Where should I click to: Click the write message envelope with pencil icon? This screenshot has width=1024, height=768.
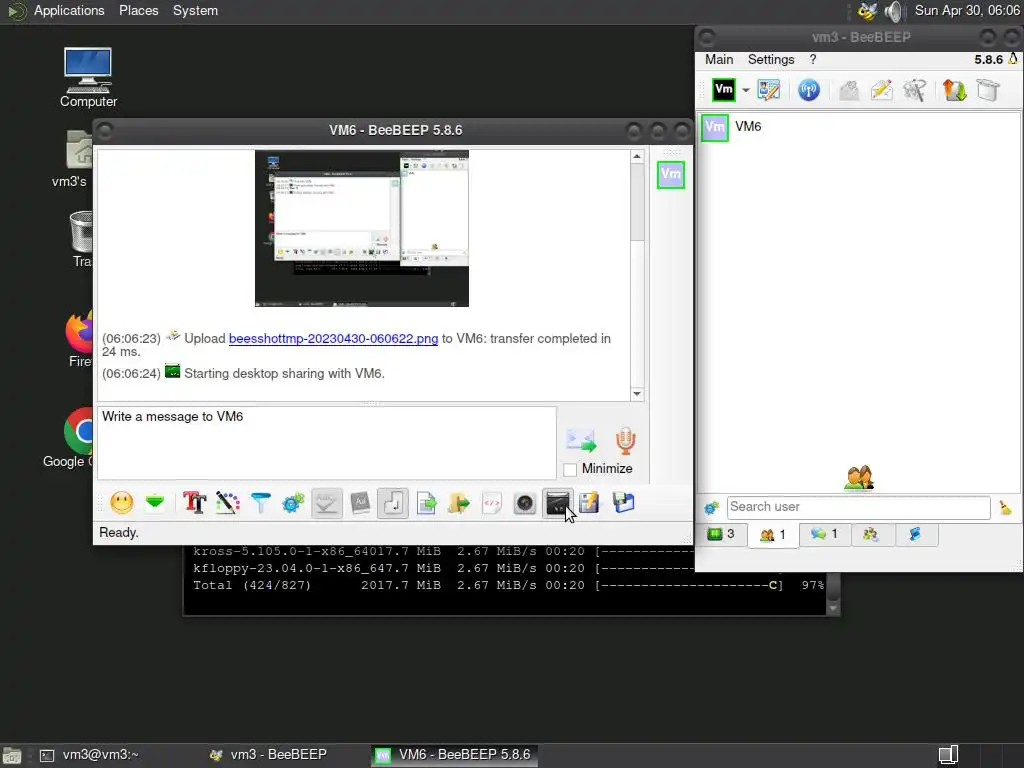[882, 89]
